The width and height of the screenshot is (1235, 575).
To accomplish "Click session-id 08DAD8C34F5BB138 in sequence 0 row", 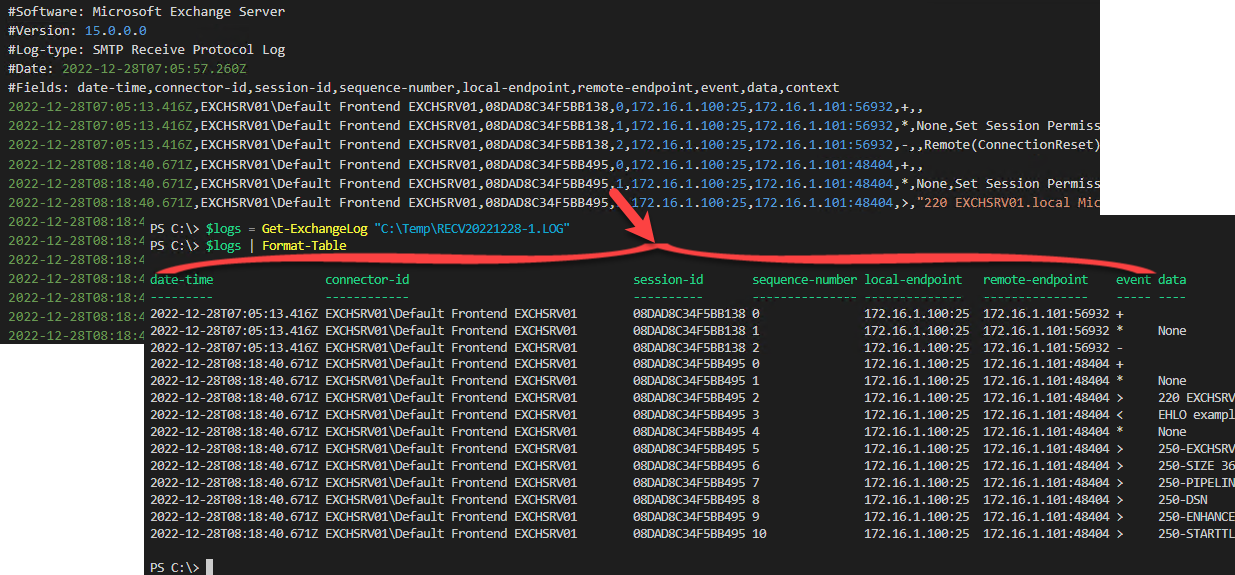I will point(689,314).
